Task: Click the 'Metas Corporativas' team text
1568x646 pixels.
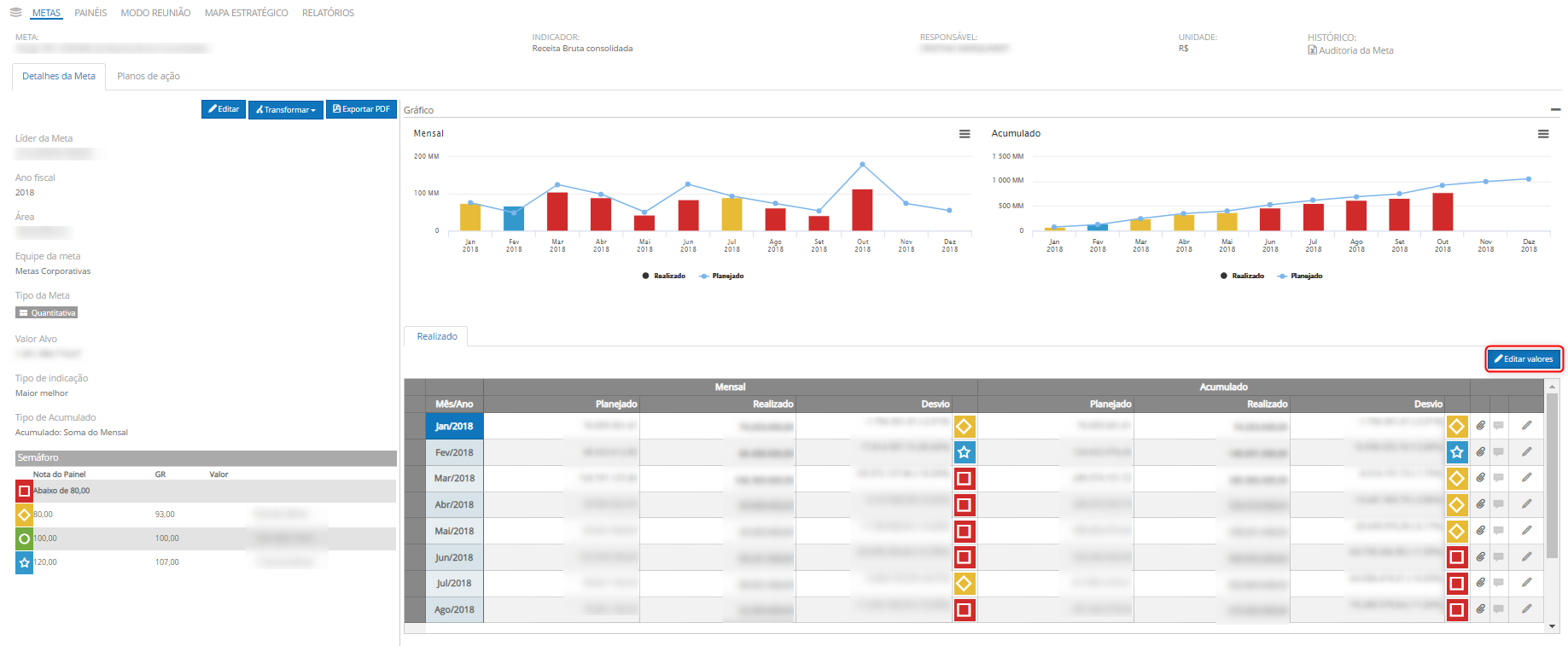Action: 53,271
